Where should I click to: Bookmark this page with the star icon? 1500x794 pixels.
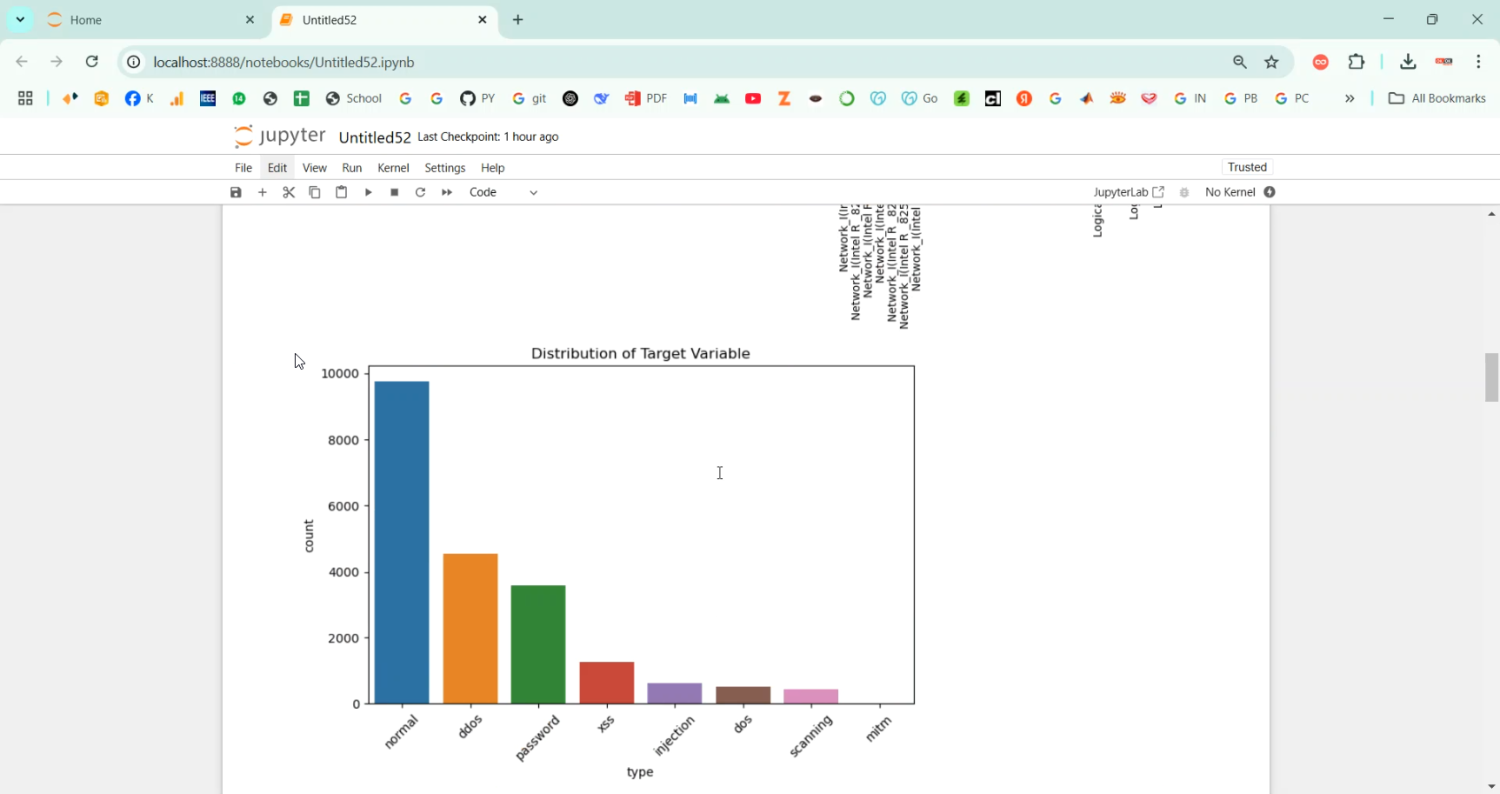(x=1271, y=62)
